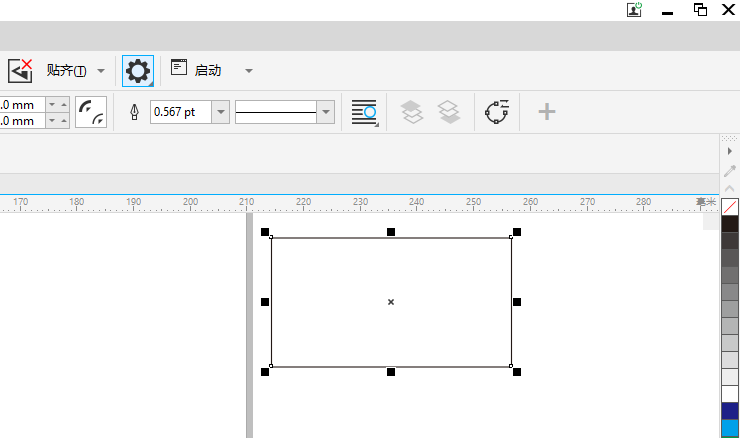Click the eyedropper icon above the palette
Screen dimensions: 740x438
730,170
